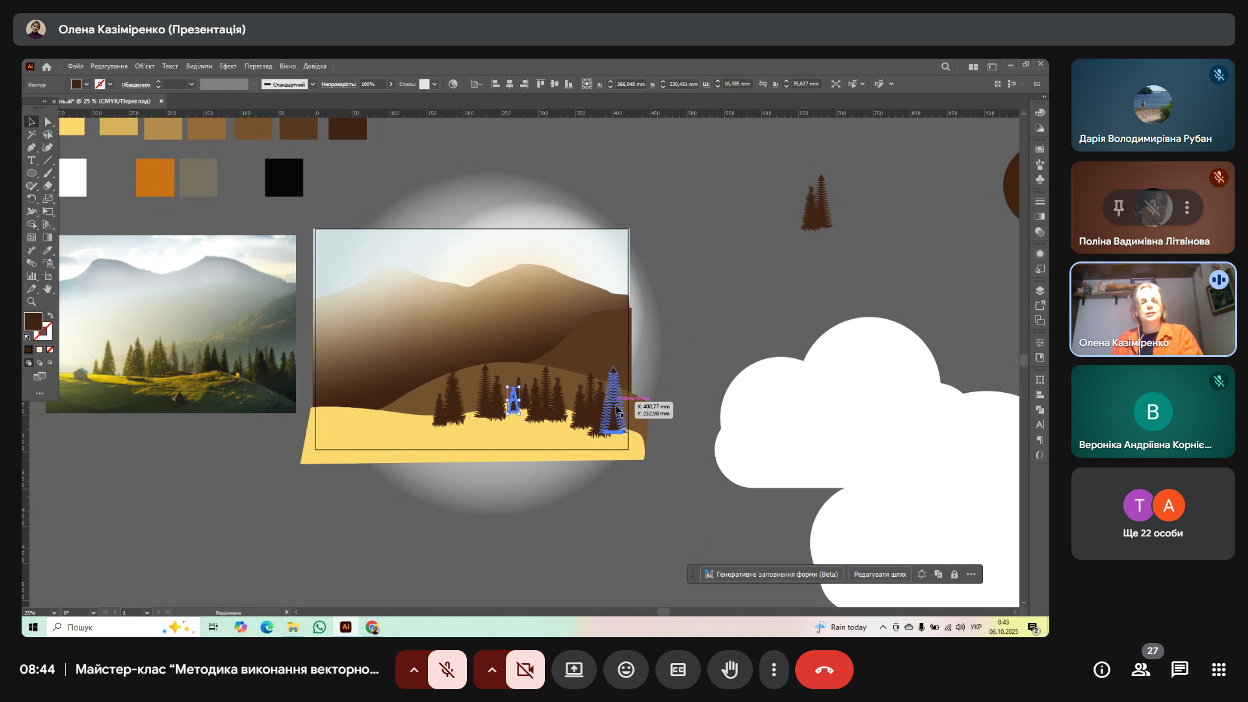
Task: Toggle closed captions in the call
Action: [x=678, y=670]
